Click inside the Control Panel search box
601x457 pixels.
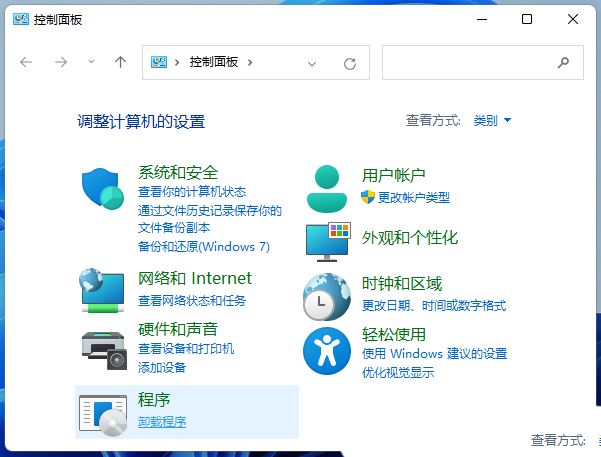(483, 62)
